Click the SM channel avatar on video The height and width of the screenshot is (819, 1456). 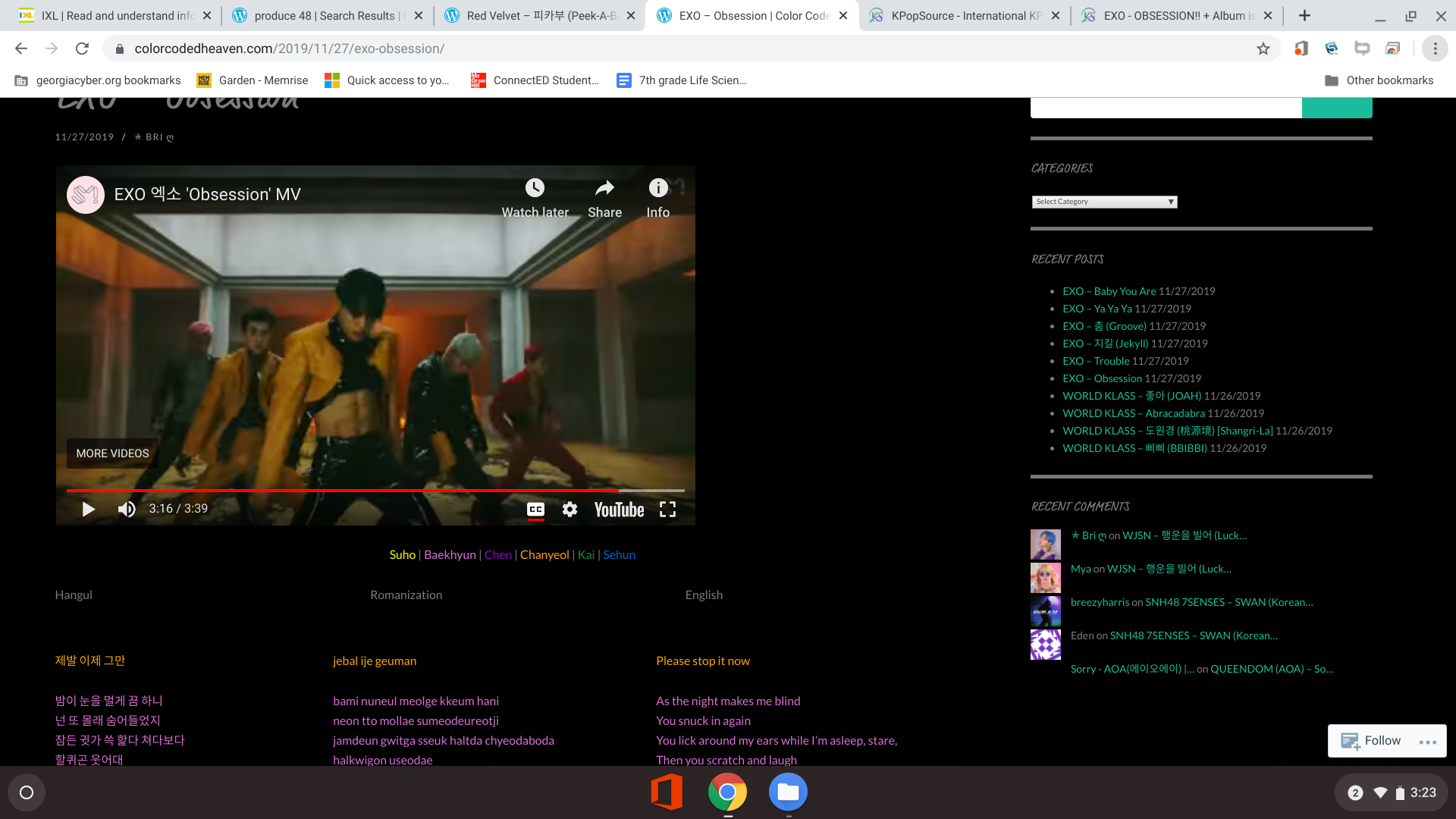[86, 195]
